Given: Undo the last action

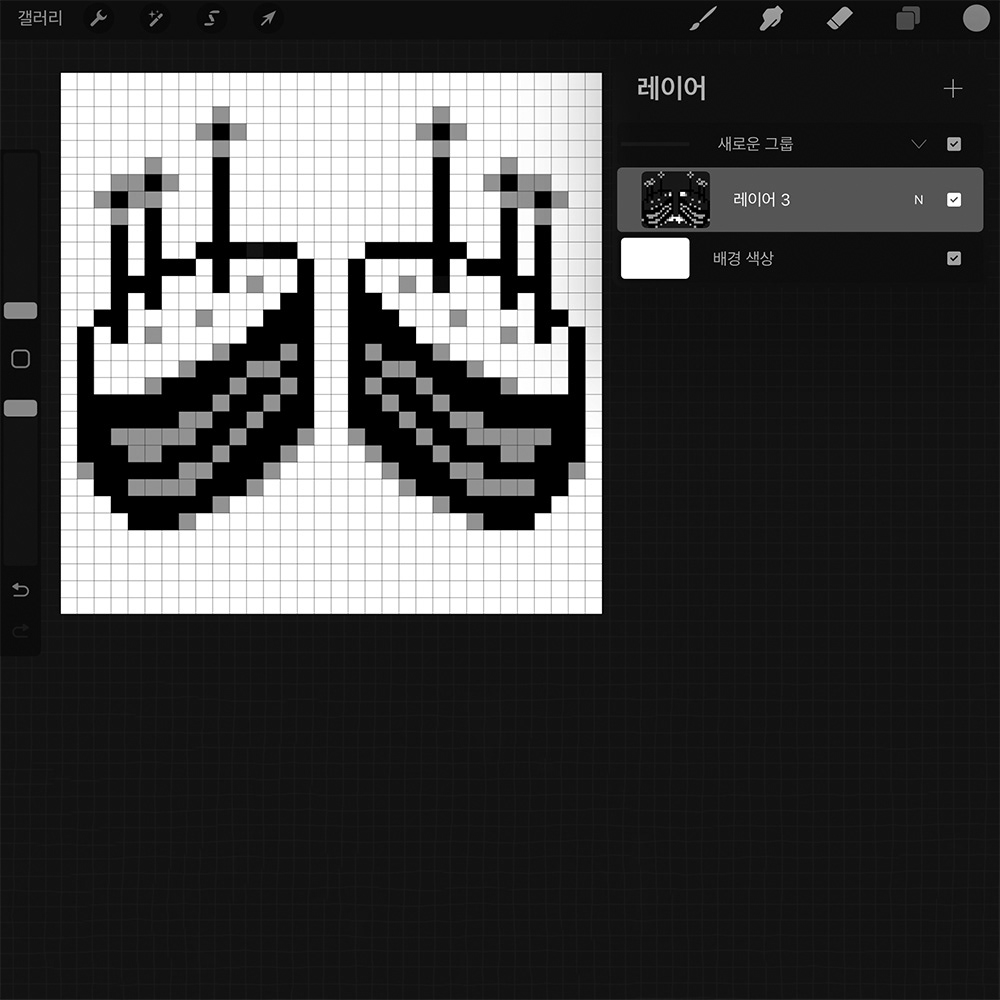Looking at the screenshot, I should 20,590.
